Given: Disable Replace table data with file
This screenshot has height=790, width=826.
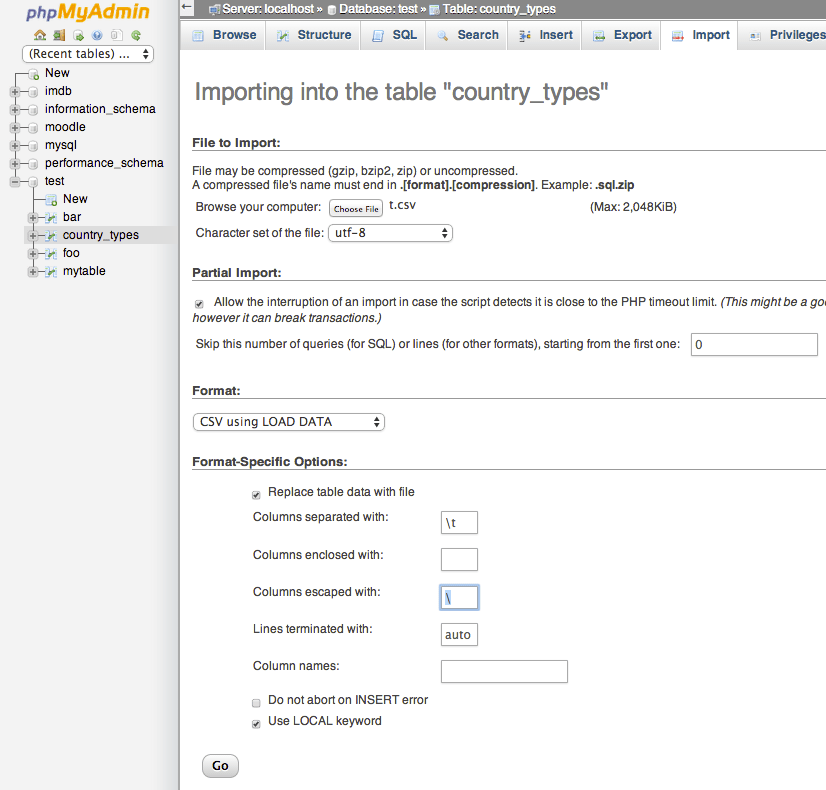Looking at the screenshot, I should (x=255, y=493).
